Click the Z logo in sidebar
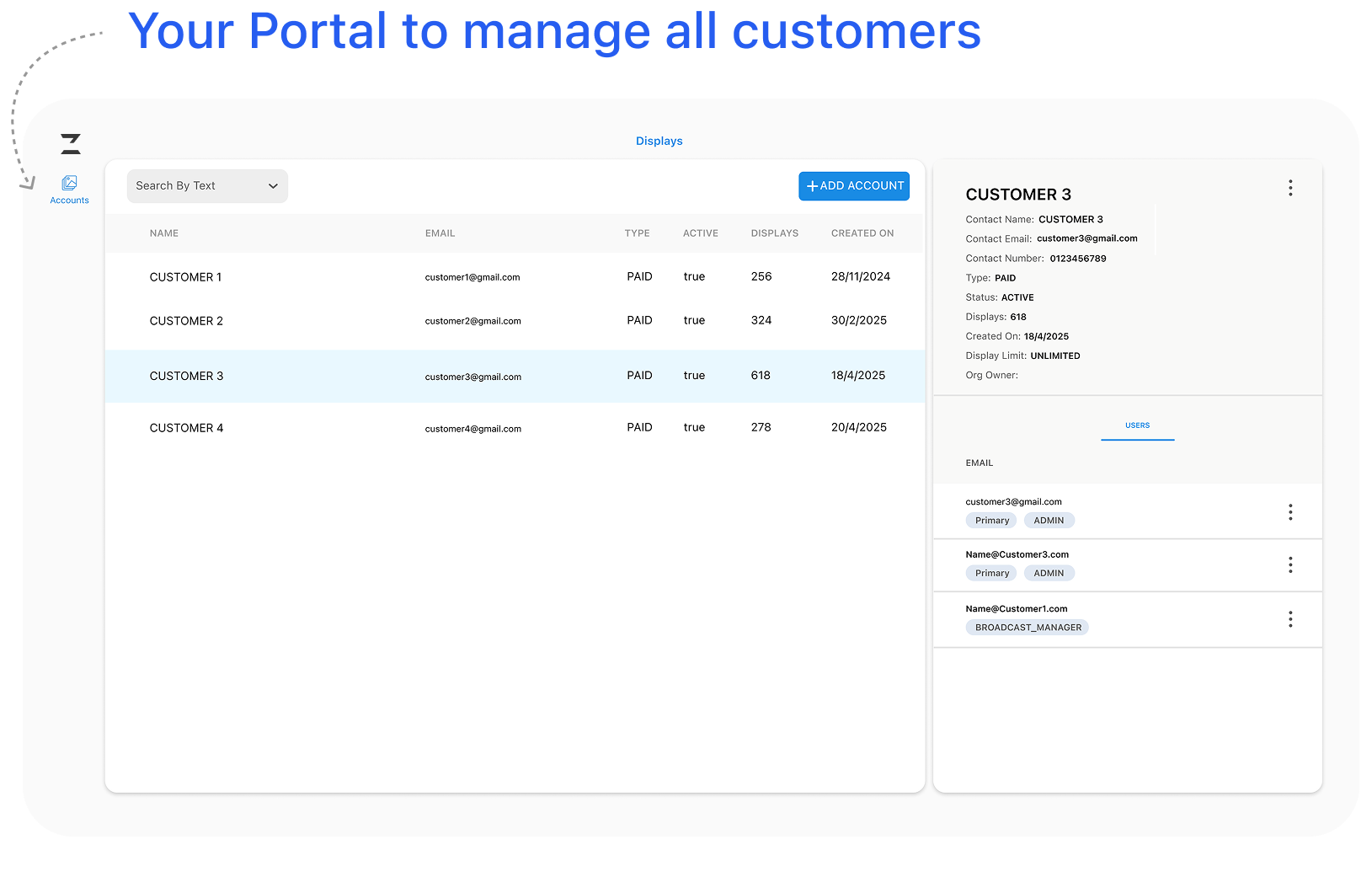1372x877 pixels. pyautogui.click(x=71, y=144)
